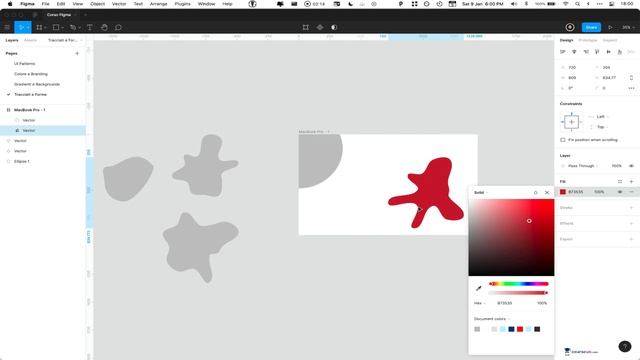640x360 pixels.
Task: Click the Align Top icon
Action: tap(597, 52)
